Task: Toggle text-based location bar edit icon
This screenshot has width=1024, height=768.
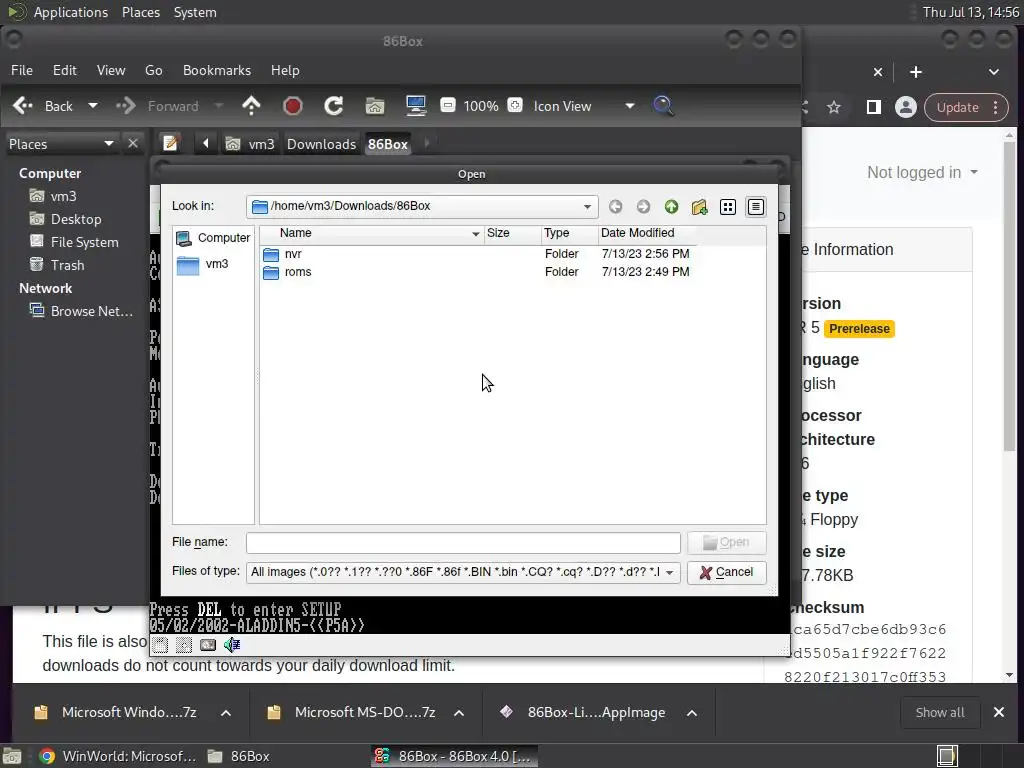Action: (170, 143)
